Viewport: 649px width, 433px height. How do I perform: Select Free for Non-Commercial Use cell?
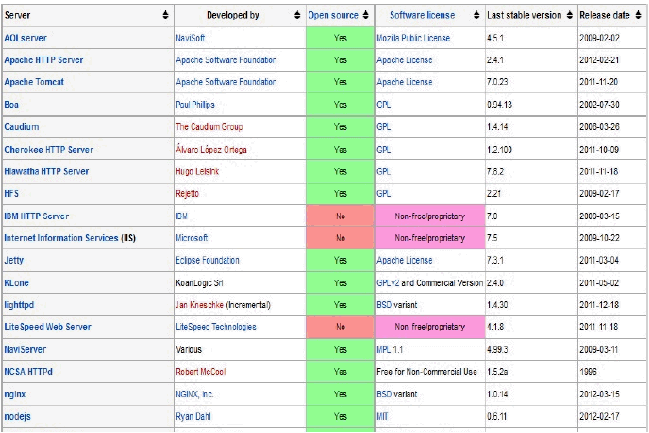coord(430,372)
